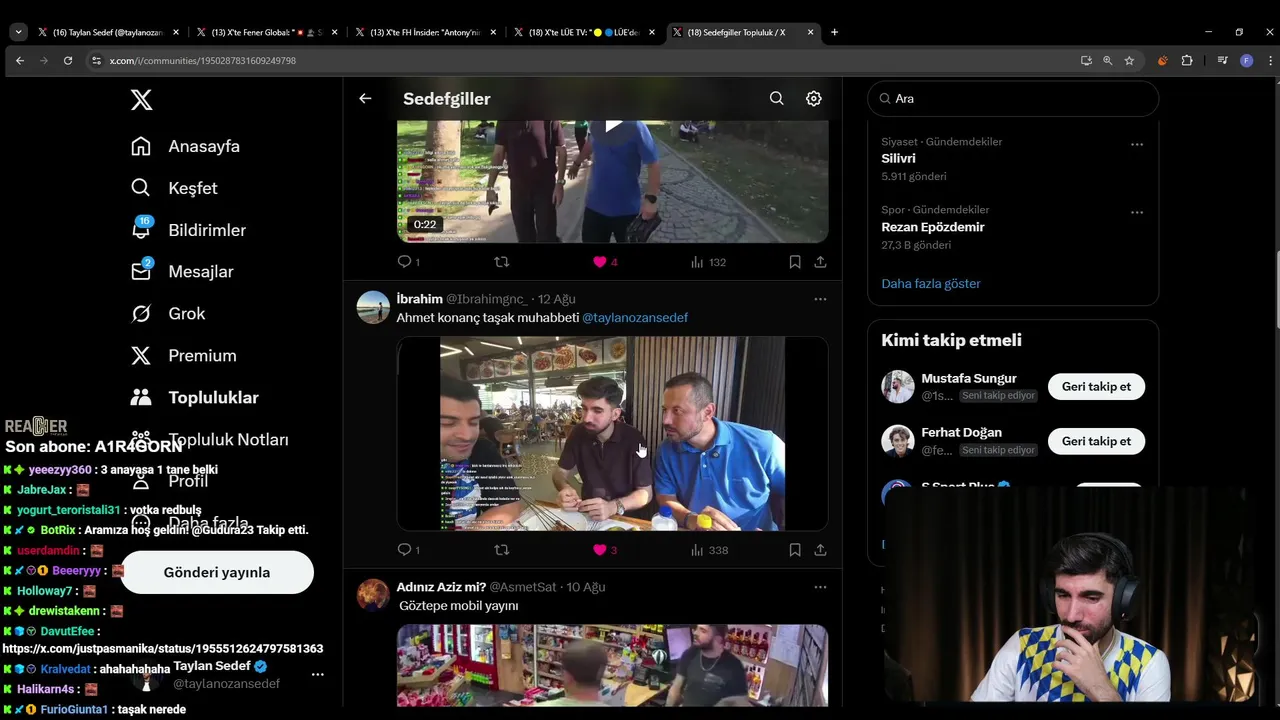Open Ferhat Doğan profile avatar
The height and width of the screenshot is (720, 1280).
coord(898,441)
